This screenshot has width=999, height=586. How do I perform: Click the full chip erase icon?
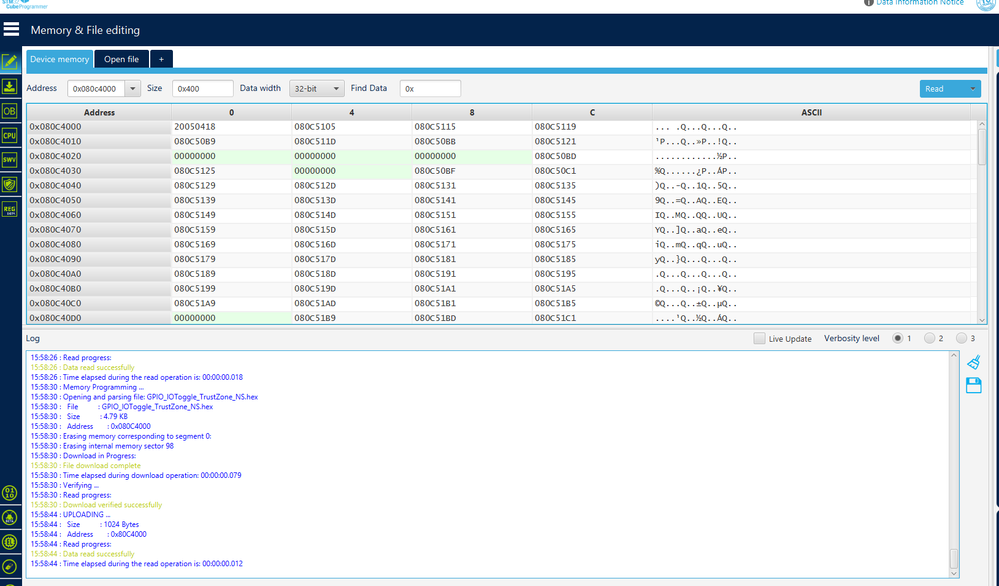coord(10,566)
